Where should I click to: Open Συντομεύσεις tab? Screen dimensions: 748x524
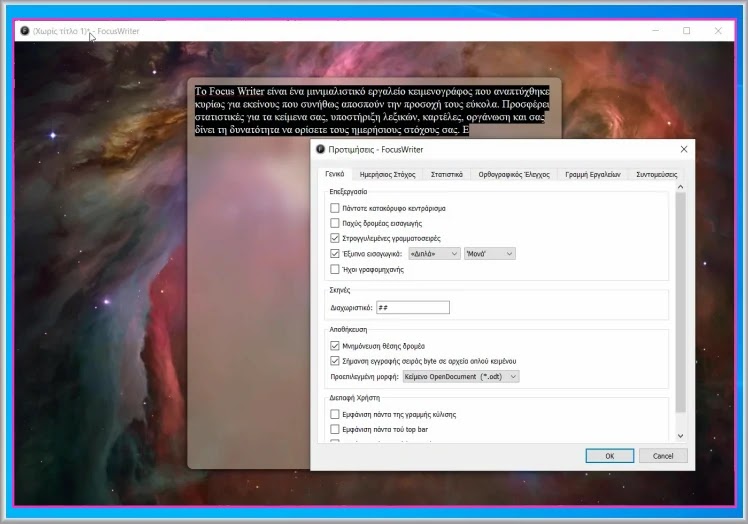[x=656, y=175]
